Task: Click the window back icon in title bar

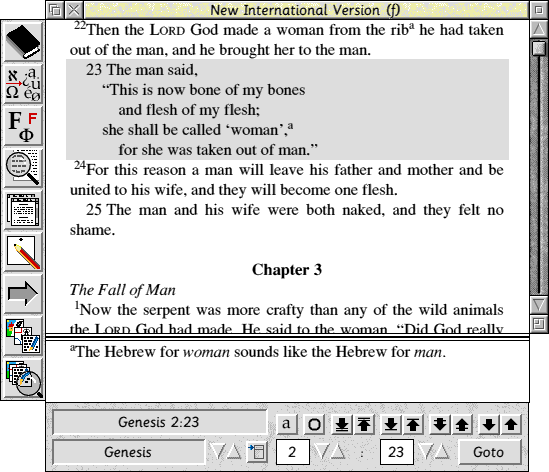Action: (x=55, y=10)
